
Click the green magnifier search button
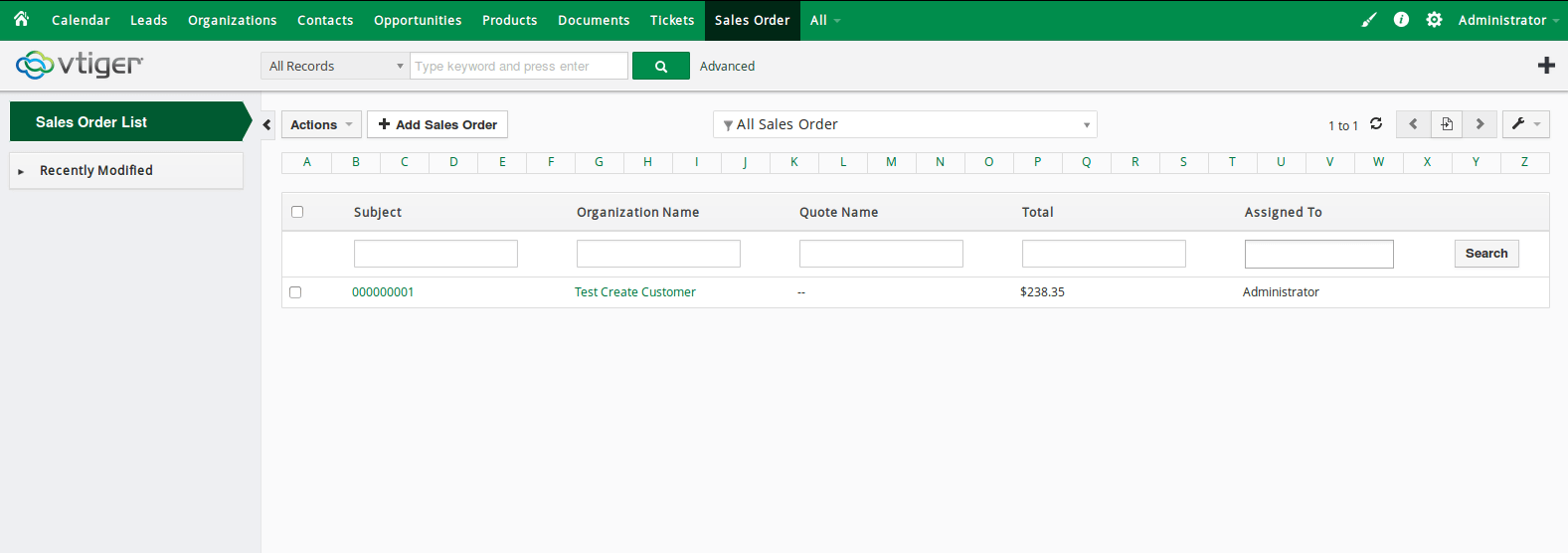[x=660, y=67]
